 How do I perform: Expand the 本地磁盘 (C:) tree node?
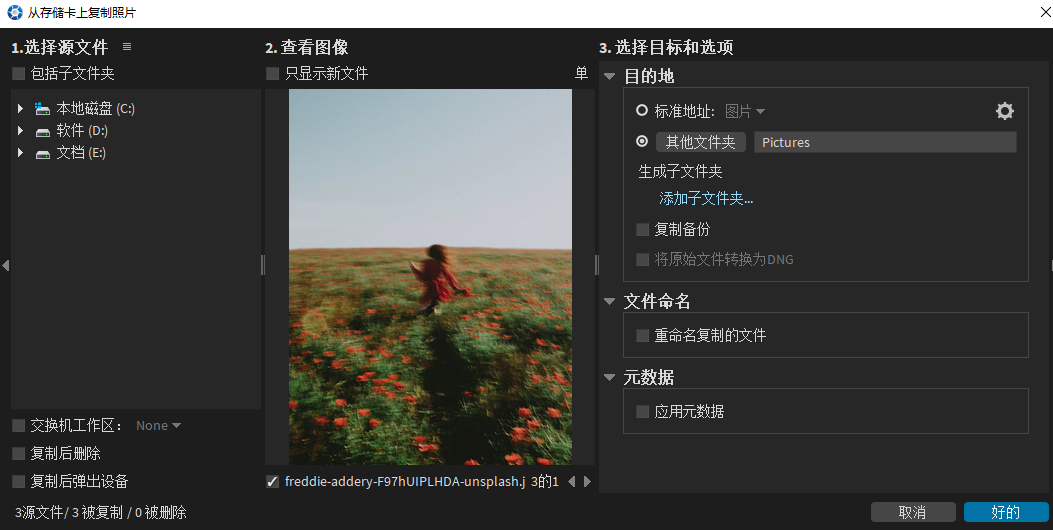(20, 108)
